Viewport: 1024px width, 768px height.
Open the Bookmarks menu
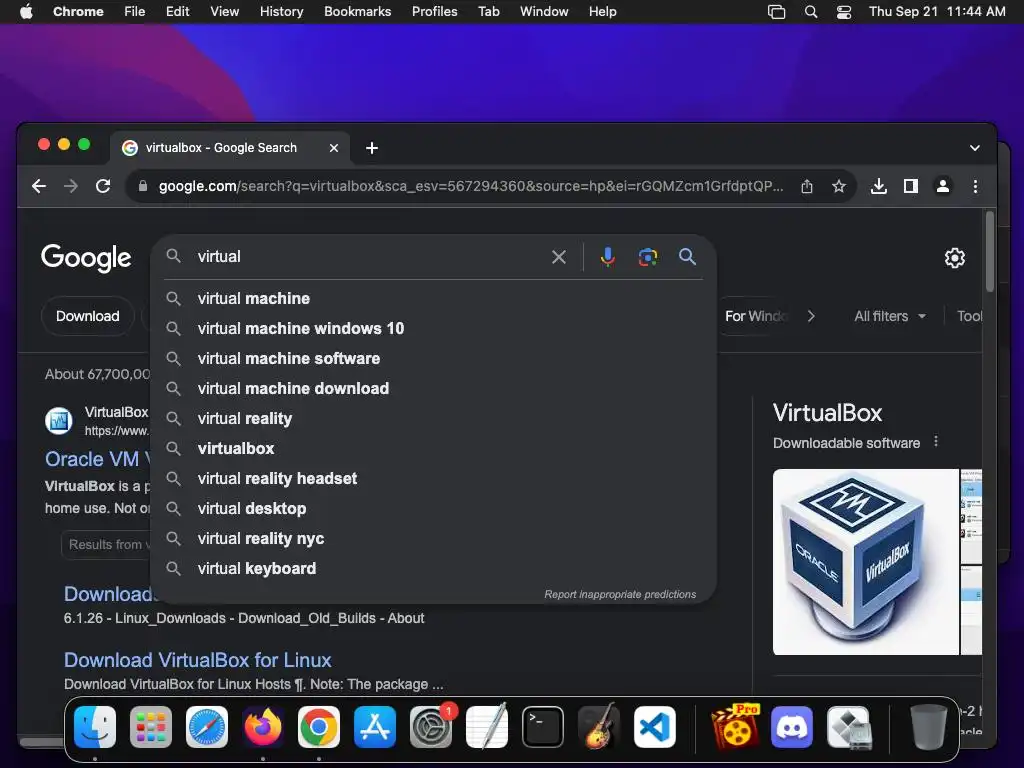pos(357,12)
